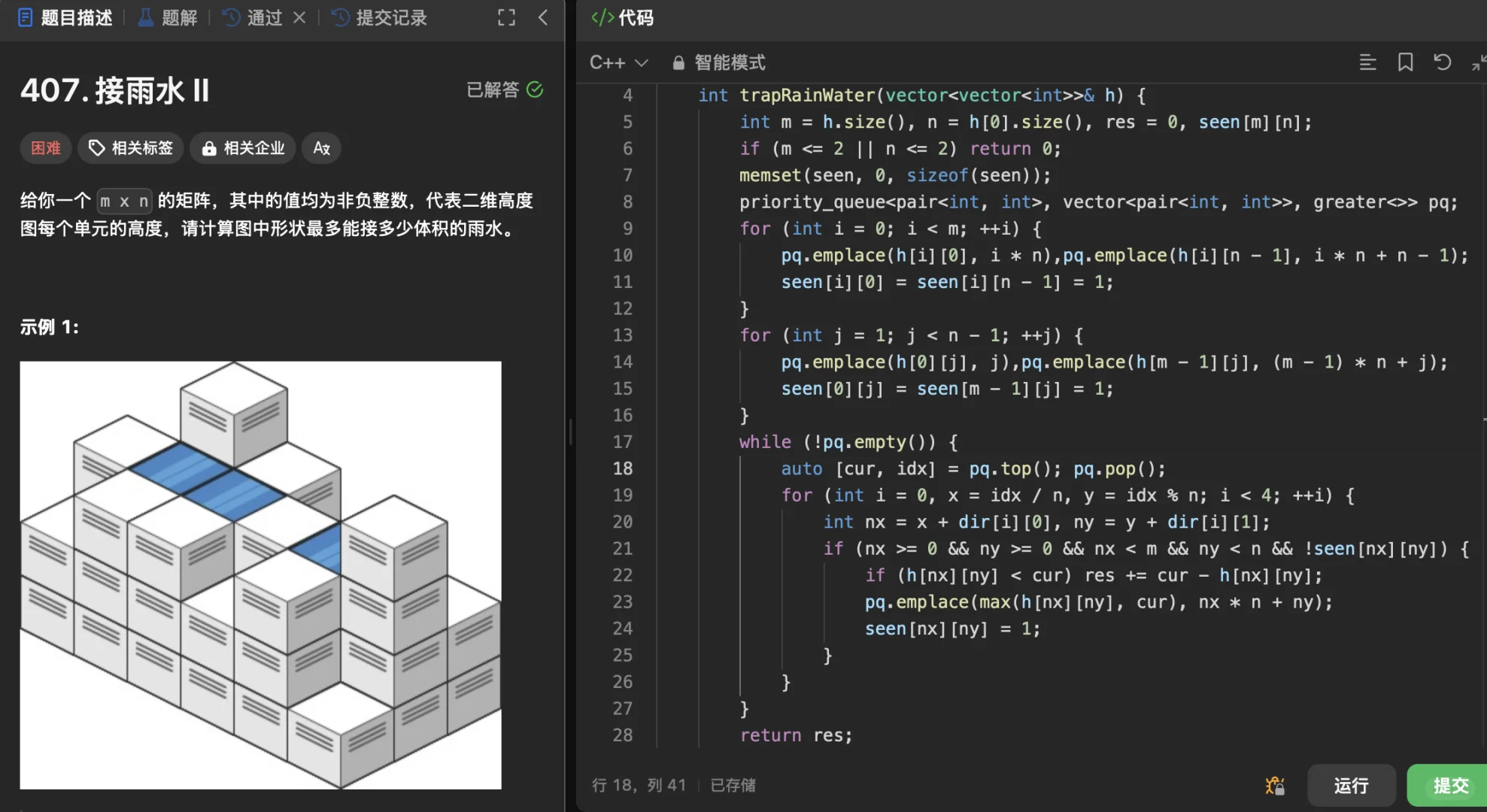
Task: Click 'priority_queue' on line 8
Action: tap(812, 202)
